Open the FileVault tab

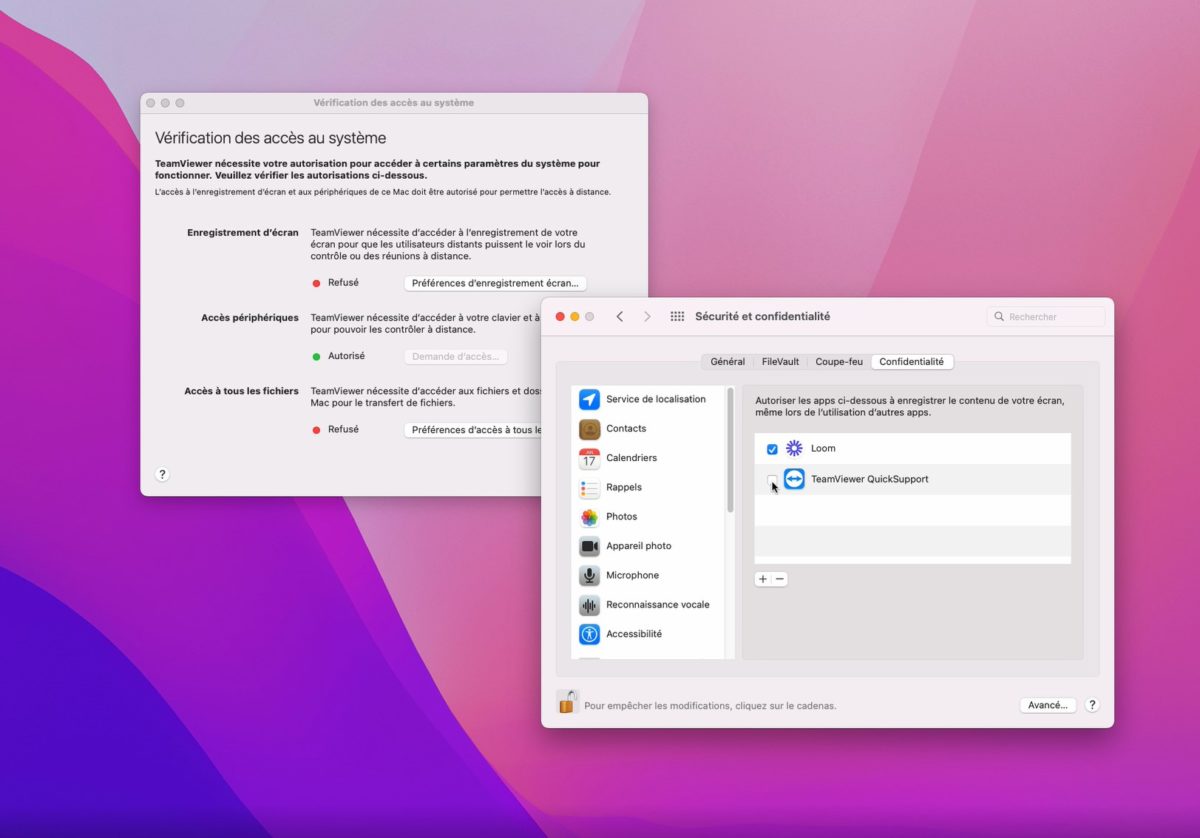coord(780,362)
